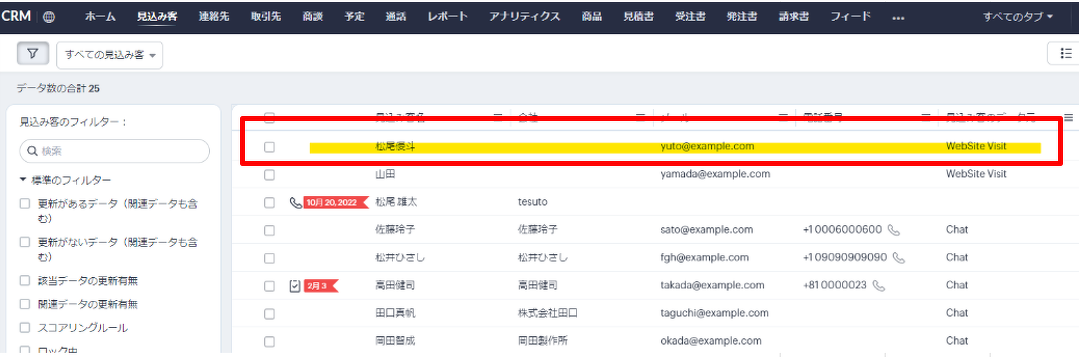Open 発注書 tab
The image size is (1079, 360).
point(742,17)
